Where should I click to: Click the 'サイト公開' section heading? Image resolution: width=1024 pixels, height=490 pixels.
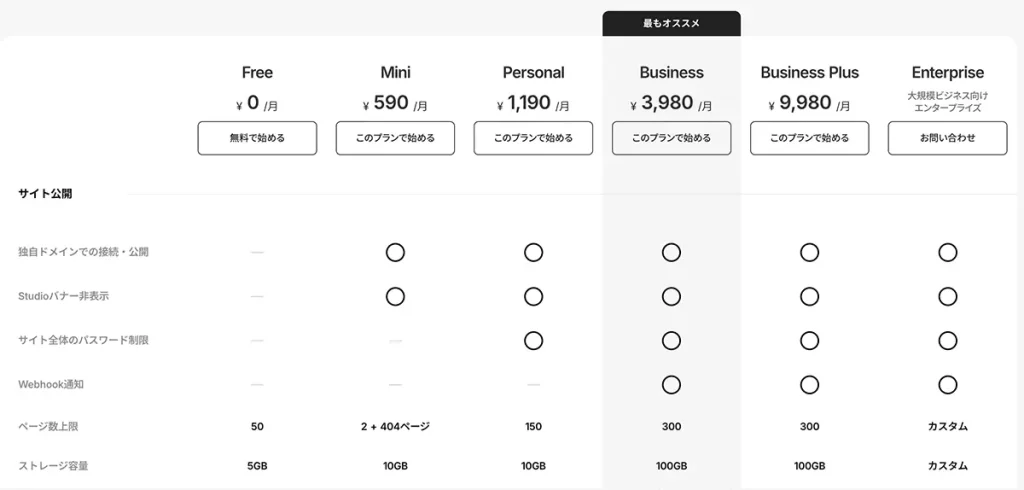tap(45, 193)
